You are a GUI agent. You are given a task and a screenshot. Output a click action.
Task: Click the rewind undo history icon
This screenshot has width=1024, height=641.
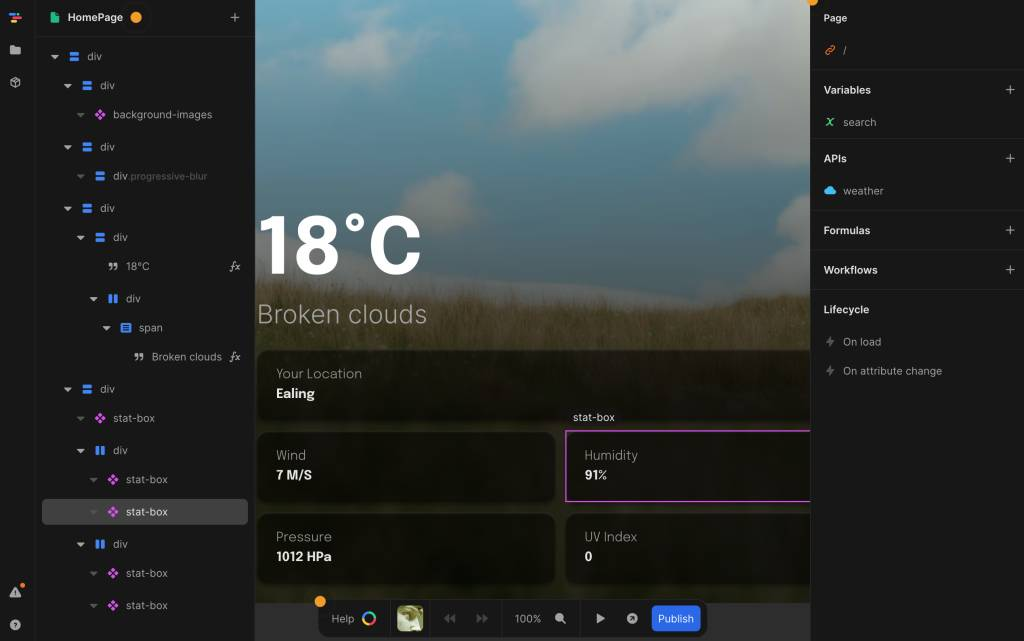449,618
